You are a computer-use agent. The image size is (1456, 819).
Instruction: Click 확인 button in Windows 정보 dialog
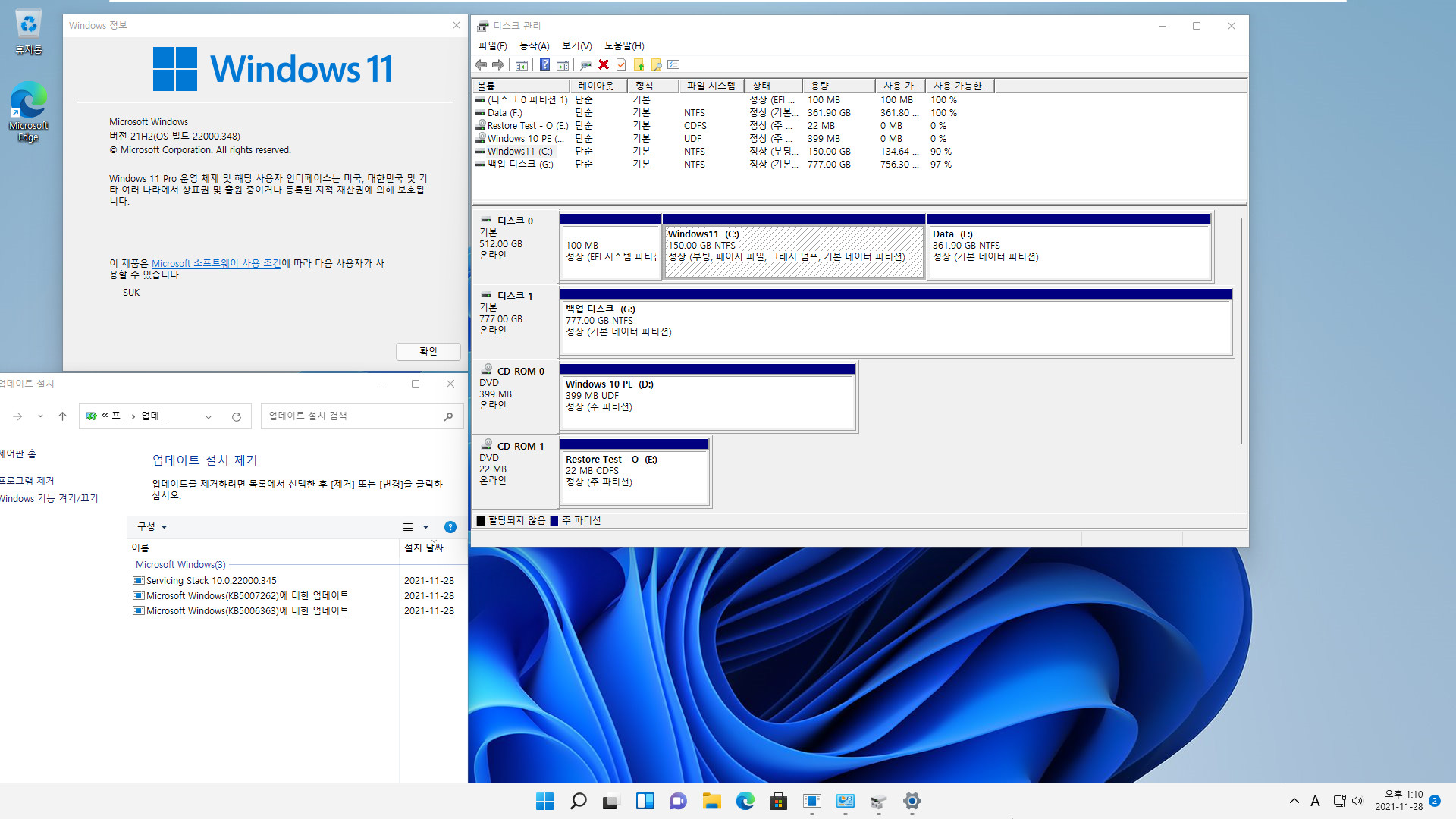click(428, 352)
